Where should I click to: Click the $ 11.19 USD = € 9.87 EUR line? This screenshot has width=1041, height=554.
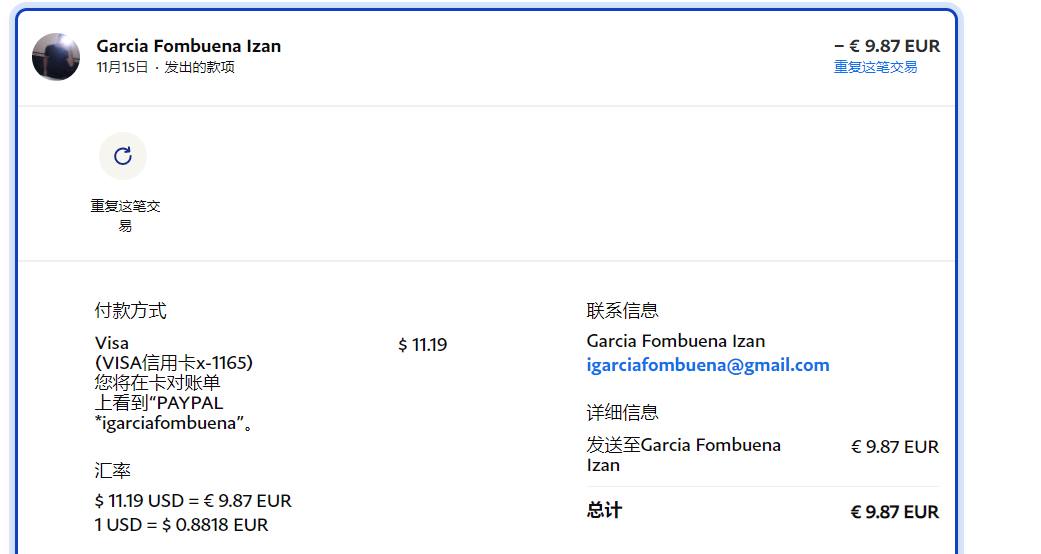pyautogui.click(x=193, y=501)
